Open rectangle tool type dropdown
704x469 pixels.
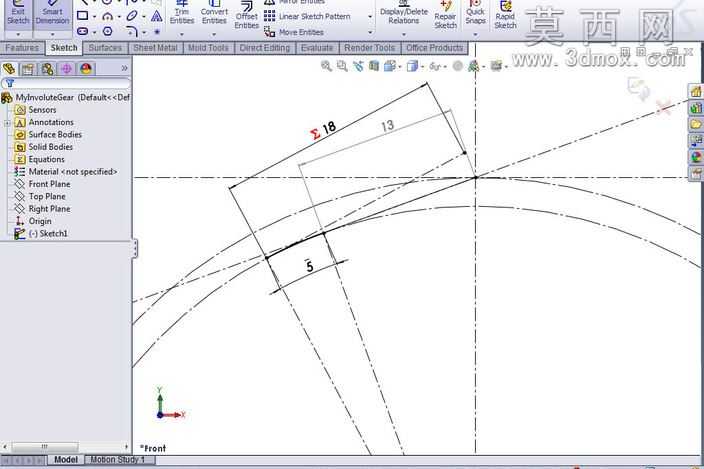94,17
